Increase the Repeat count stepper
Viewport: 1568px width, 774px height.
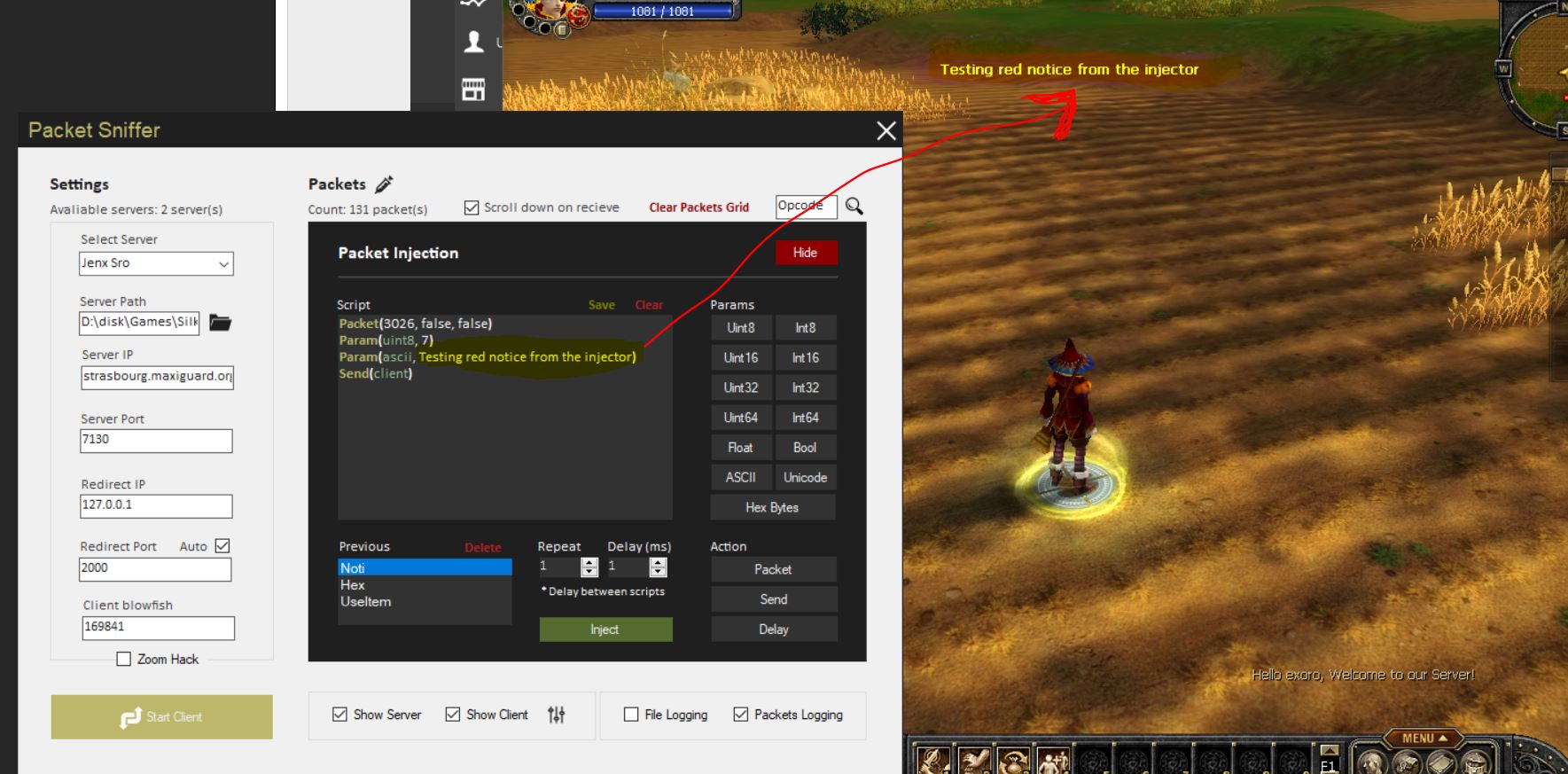point(589,562)
